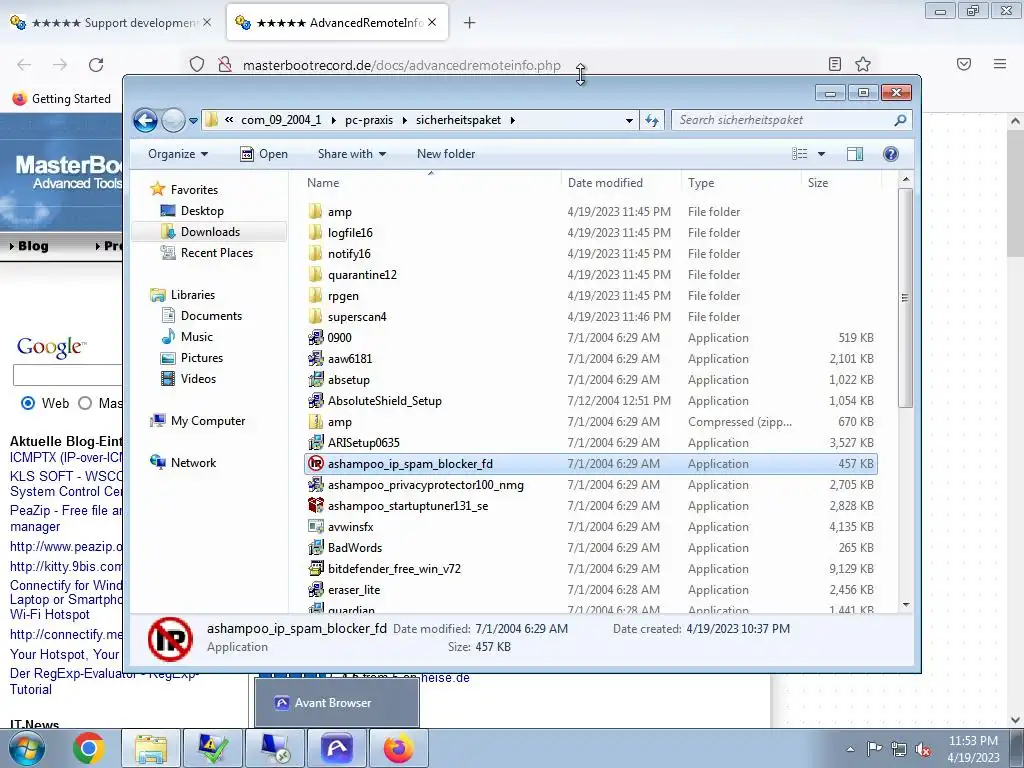Select the aaw6181 application icon

point(315,359)
